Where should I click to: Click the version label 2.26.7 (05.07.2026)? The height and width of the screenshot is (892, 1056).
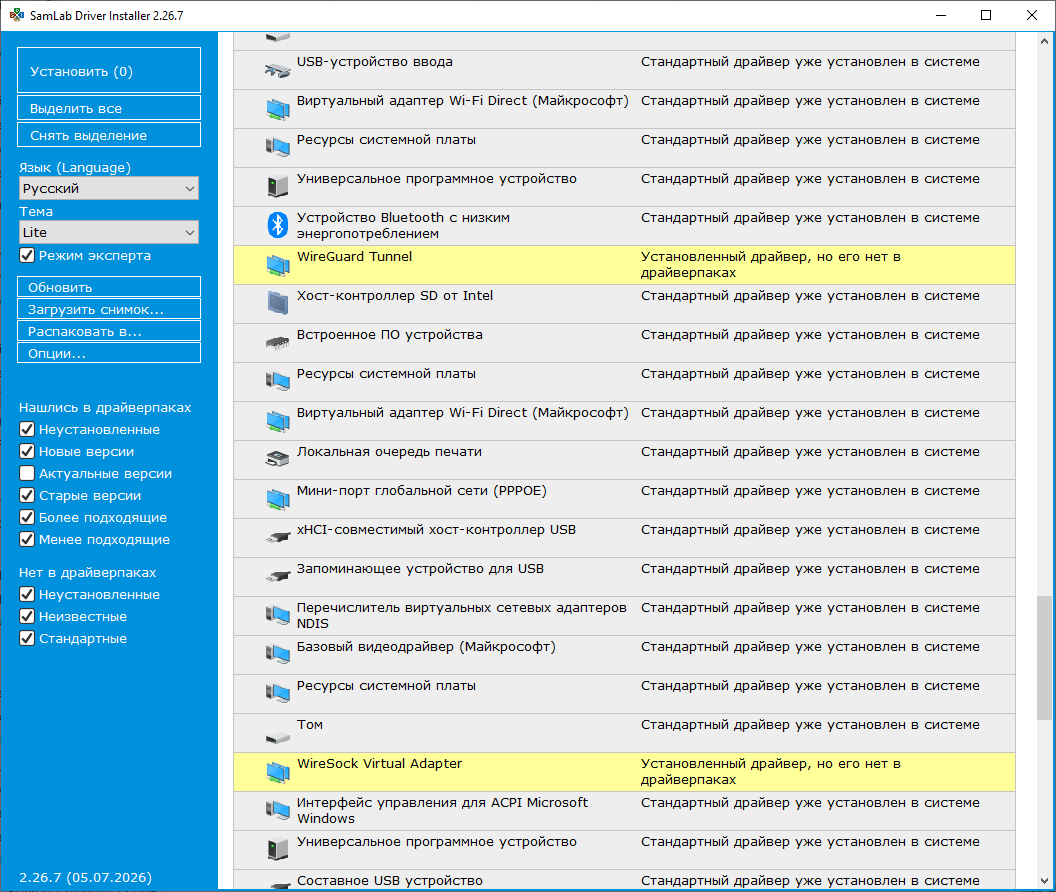86,877
